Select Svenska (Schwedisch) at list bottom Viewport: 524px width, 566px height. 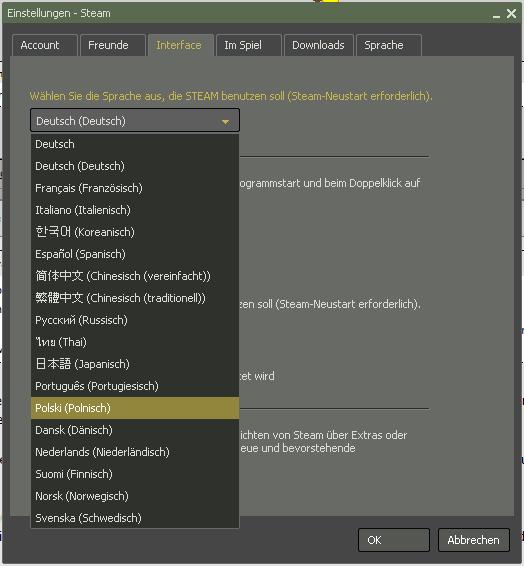(135, 518)
